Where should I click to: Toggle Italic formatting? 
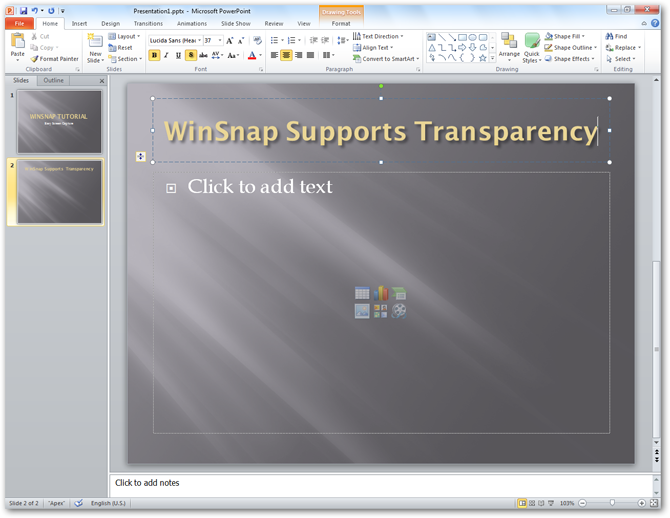coord(166,55)
